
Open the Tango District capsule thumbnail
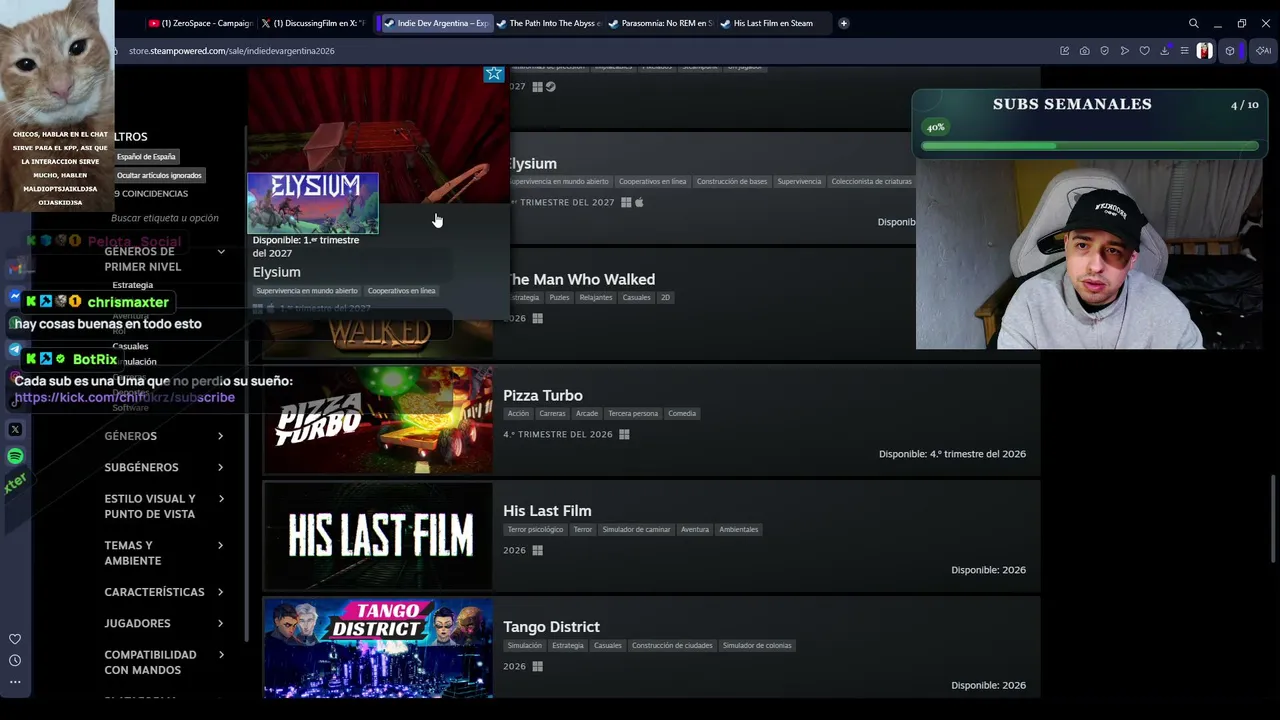coord(378,648)
